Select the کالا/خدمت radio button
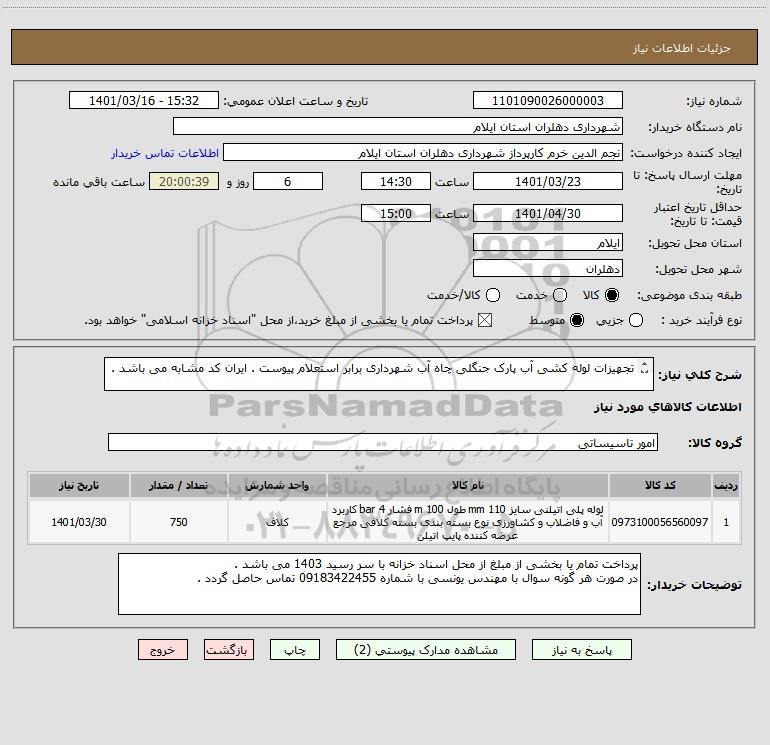The height and width of the screenshot is (745, 770). [x=493, y=295]
